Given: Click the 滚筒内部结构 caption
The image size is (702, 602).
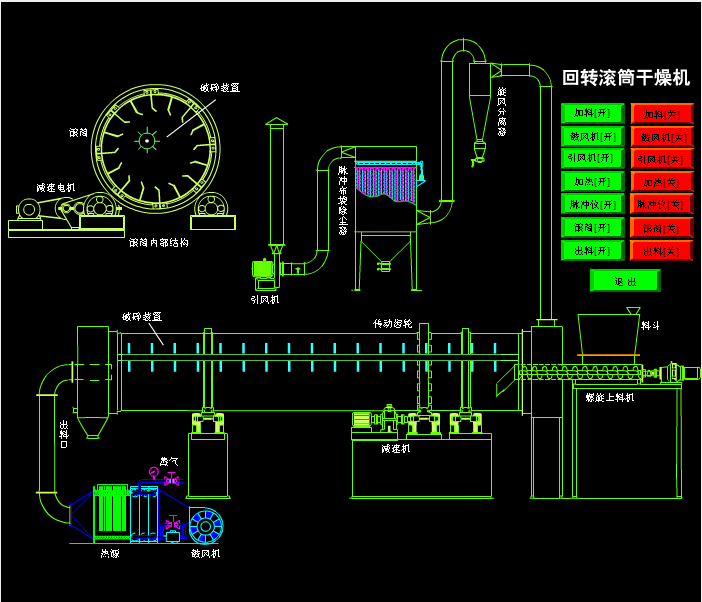Looking at the screenshot, I should (158, 243).
